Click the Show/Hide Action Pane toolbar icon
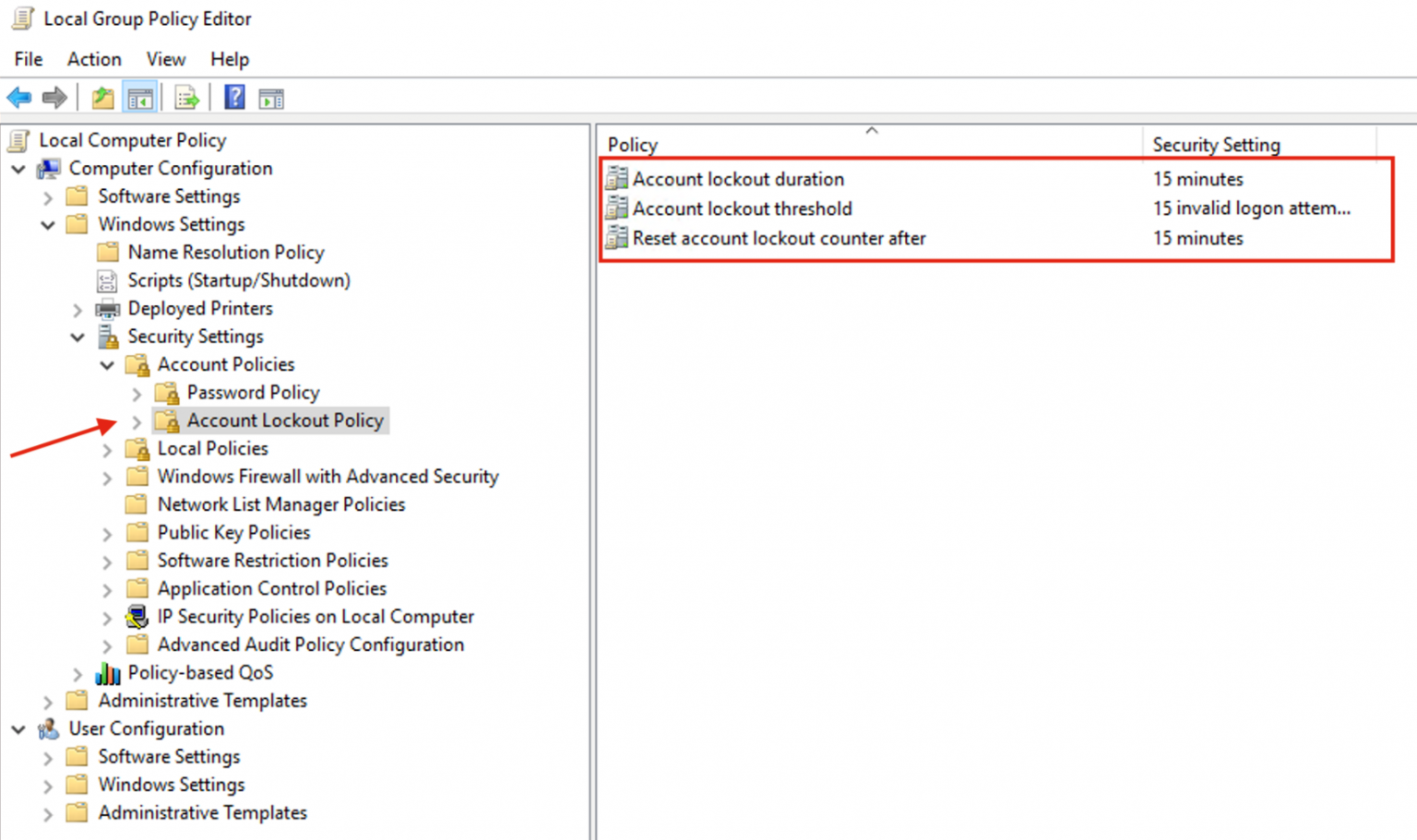Image resolution: width=1417 pixels, height=840 pixels. coord(270,97)
